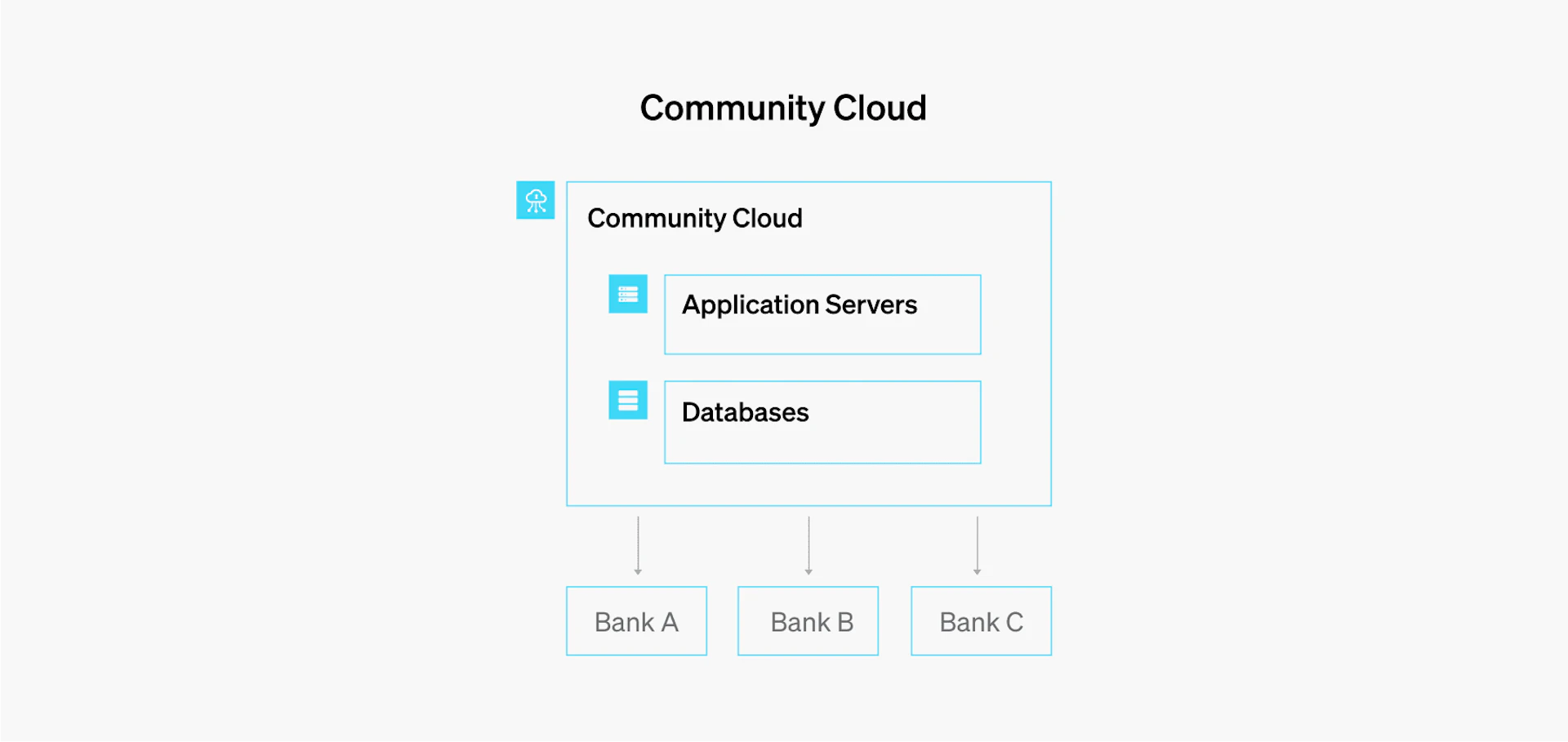Click the large 'Community Cloud' heading
1568x742 pixels.
(x=783, y=108)
